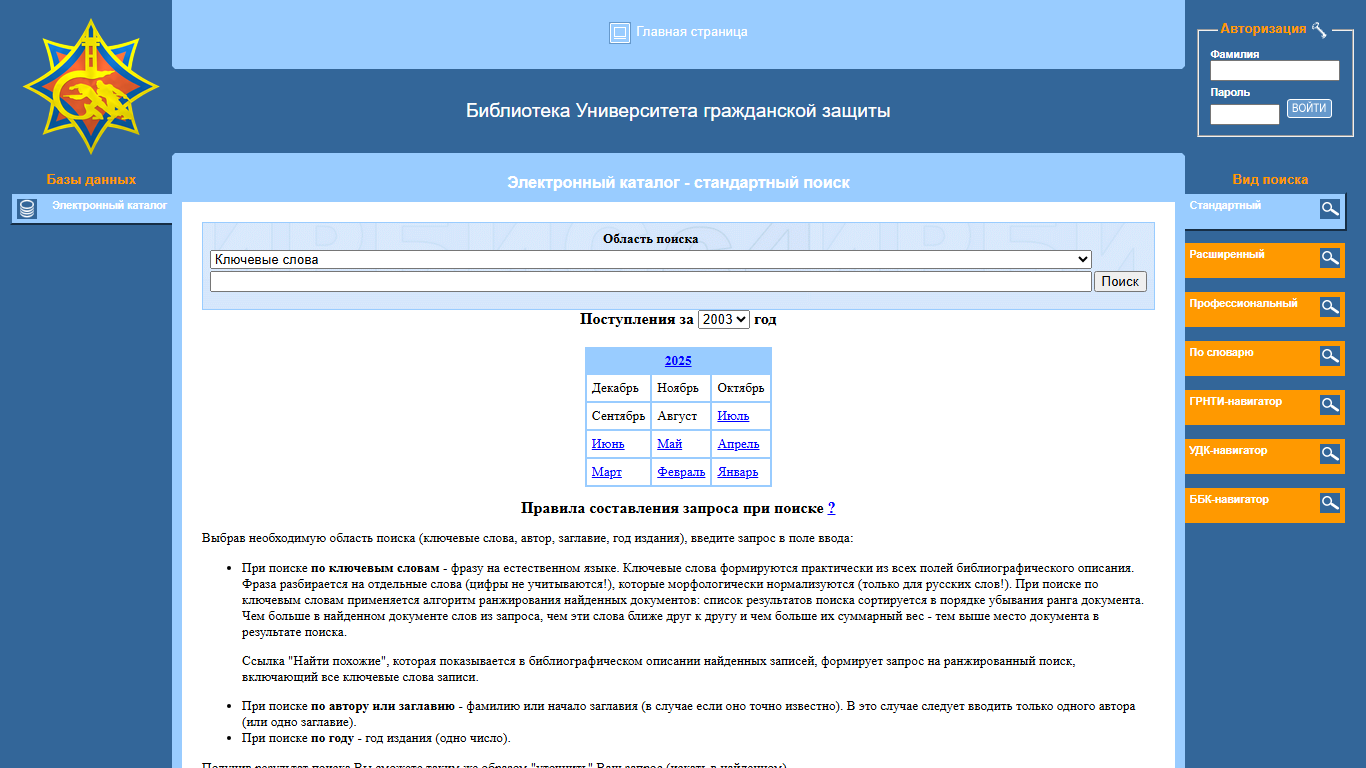Viewport: 1366px width, 768px height.
Task: Click the question mark help link
Action: [832, 508]
